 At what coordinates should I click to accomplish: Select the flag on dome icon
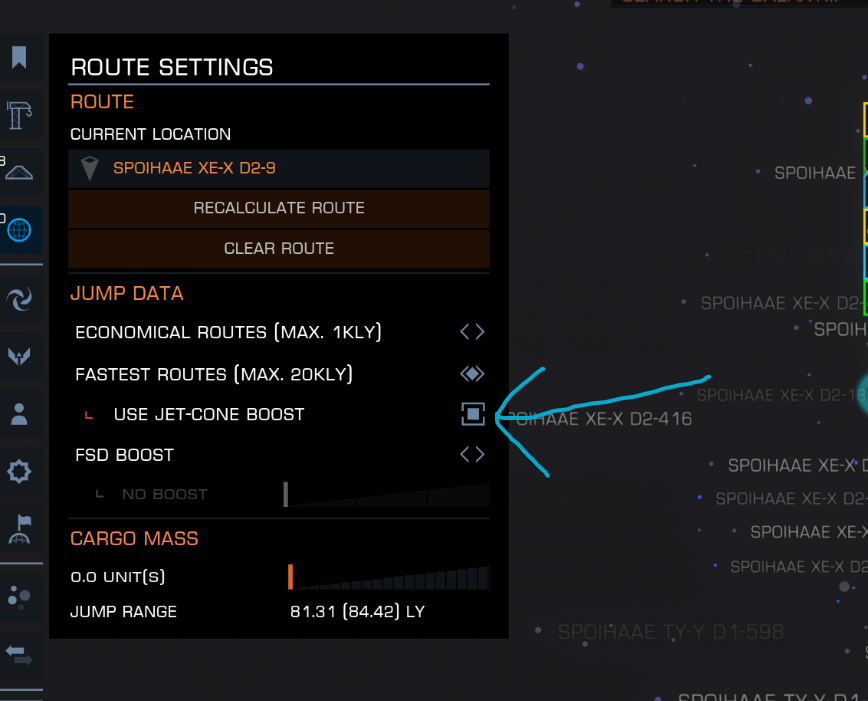pyautogui.click(x=19, y=529)
